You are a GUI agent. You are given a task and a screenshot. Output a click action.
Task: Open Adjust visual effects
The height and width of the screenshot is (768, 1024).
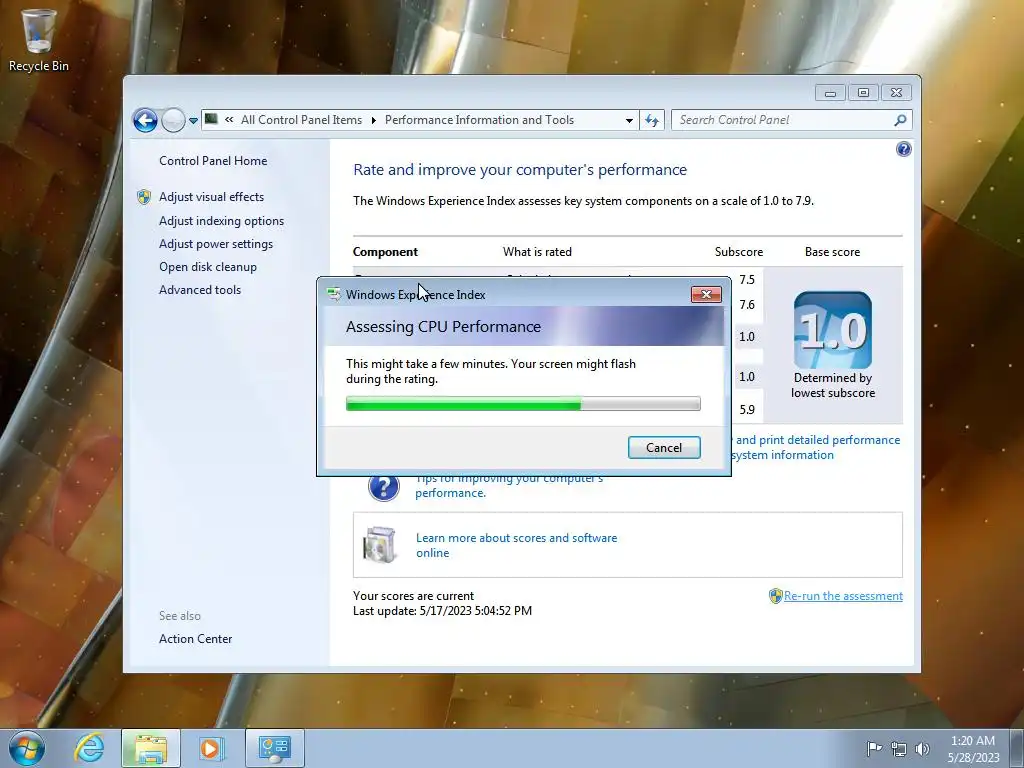pos(211,197)
